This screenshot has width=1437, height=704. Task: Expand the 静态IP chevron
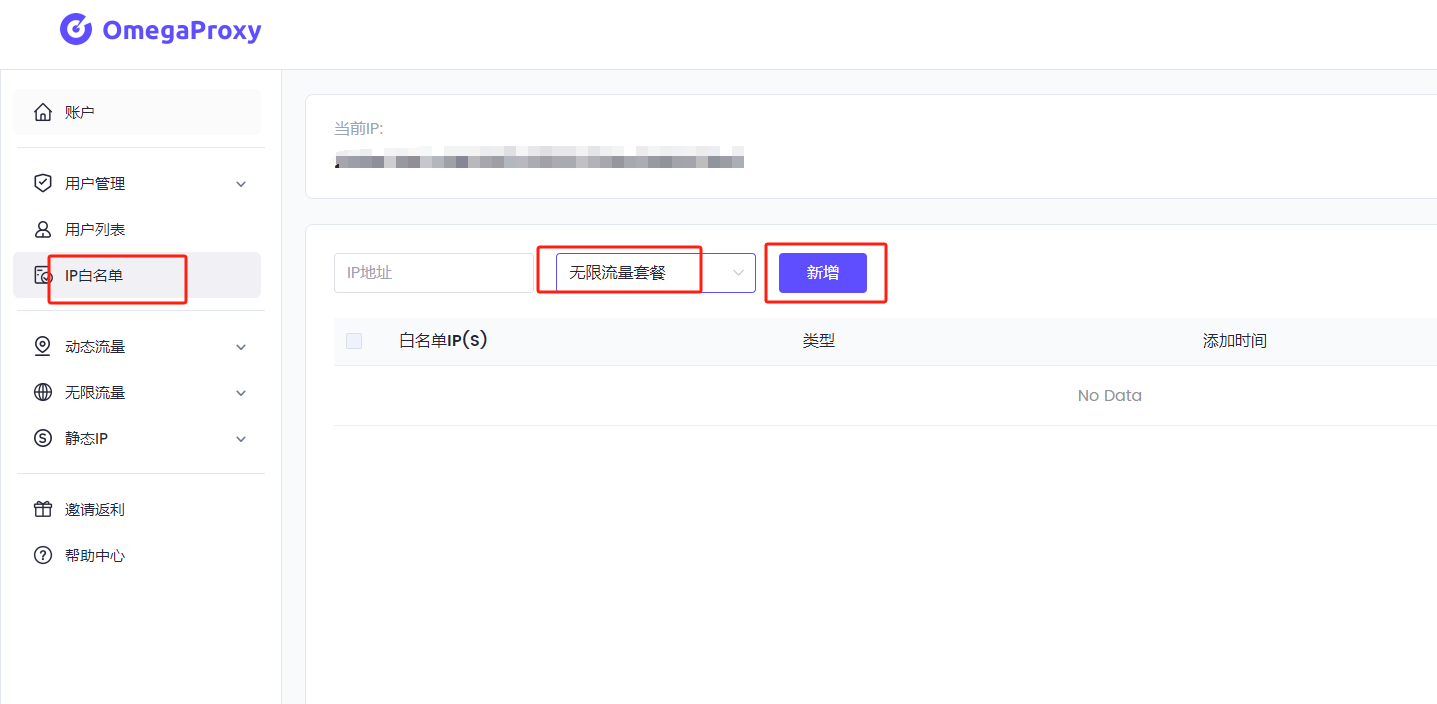click(241, 439)
